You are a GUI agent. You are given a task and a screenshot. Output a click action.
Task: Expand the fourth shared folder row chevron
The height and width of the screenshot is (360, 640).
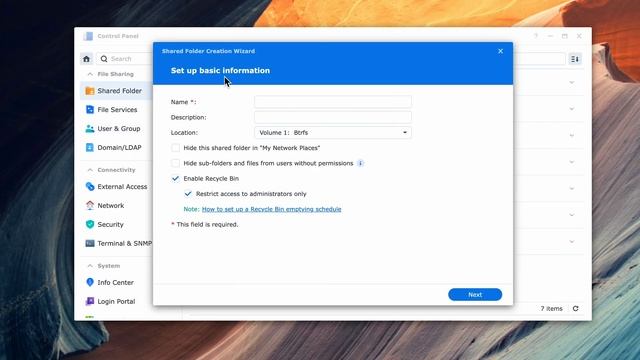tap(572, 162)
